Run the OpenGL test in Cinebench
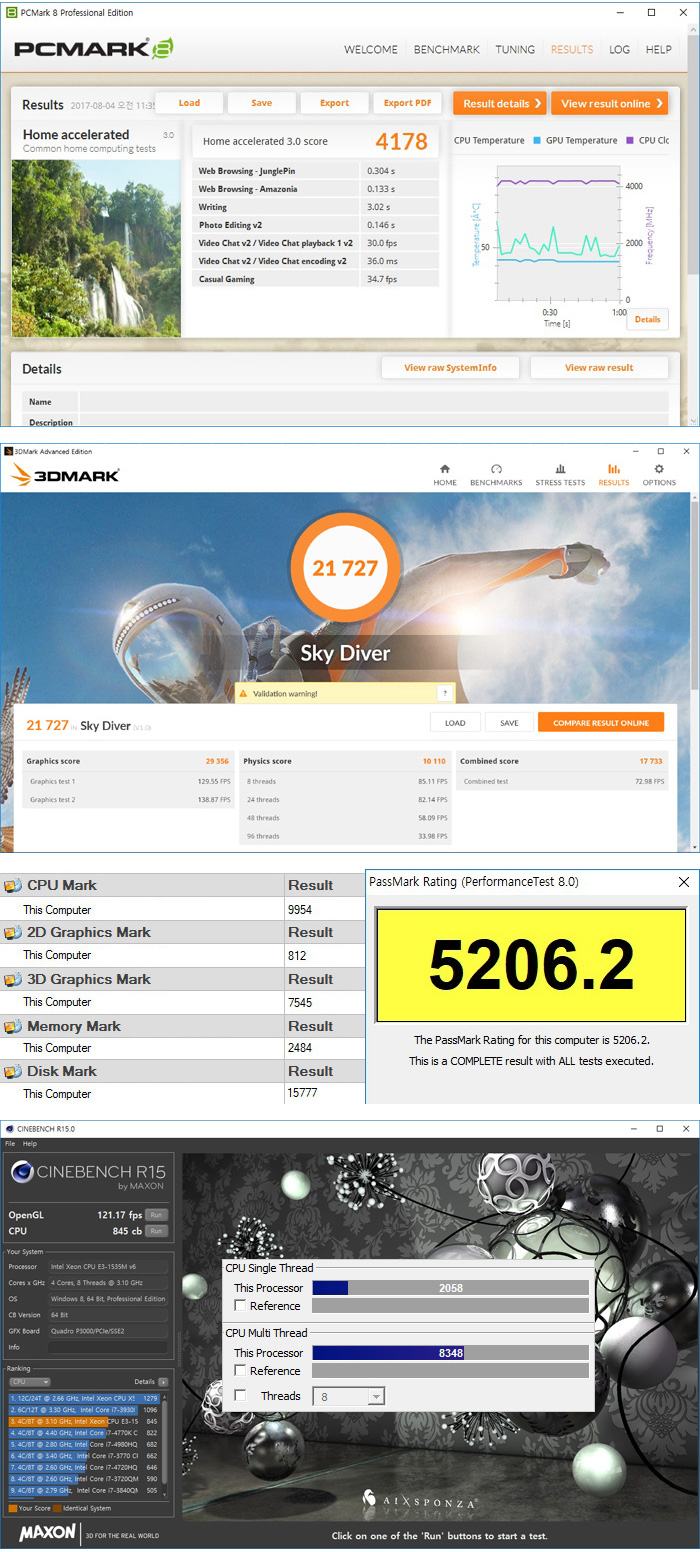The height and width of the screenshot is (1552, 700). 156,1215
